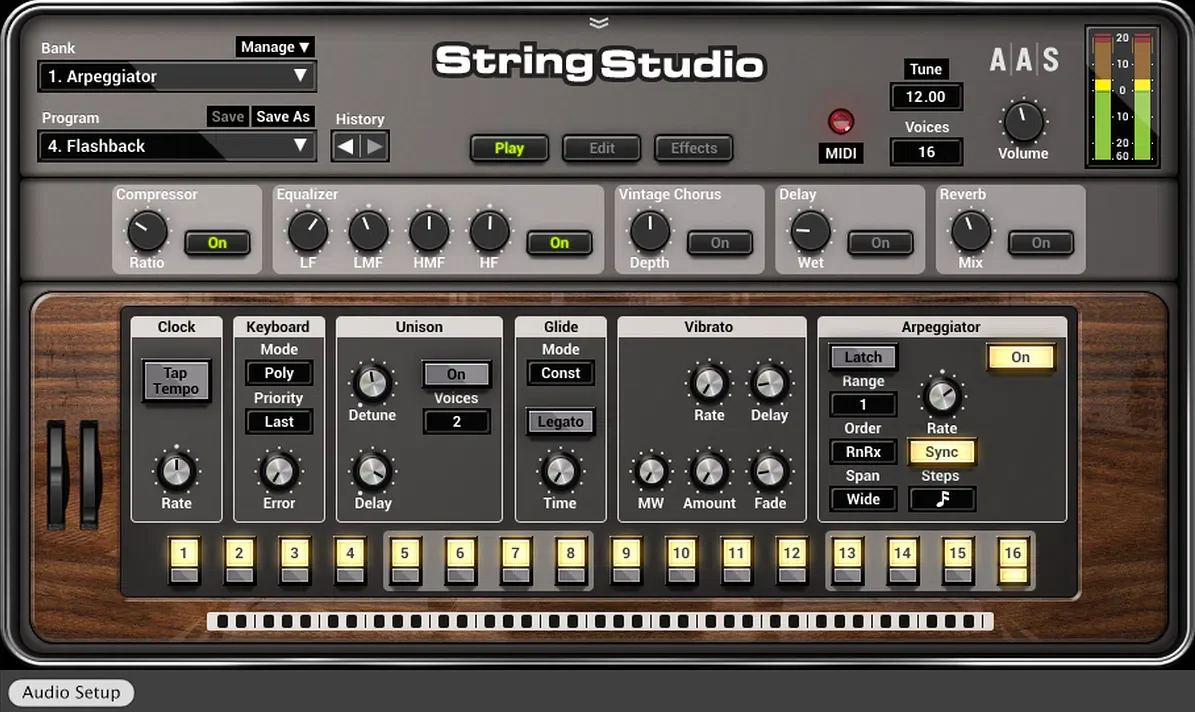The width and height of the screenshot is (1195, 712).
Task: Click the History forward arrow
Action: coord(374,146)
